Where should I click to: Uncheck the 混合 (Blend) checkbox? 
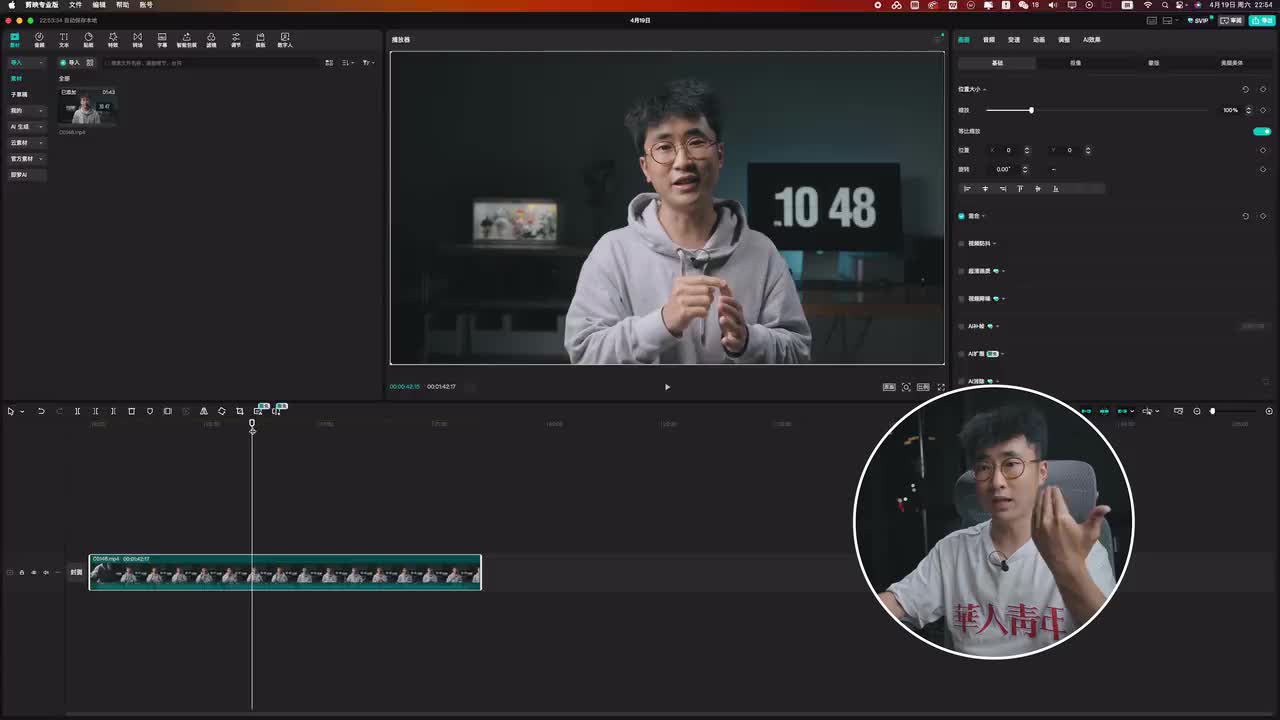[x=962, y=216]
